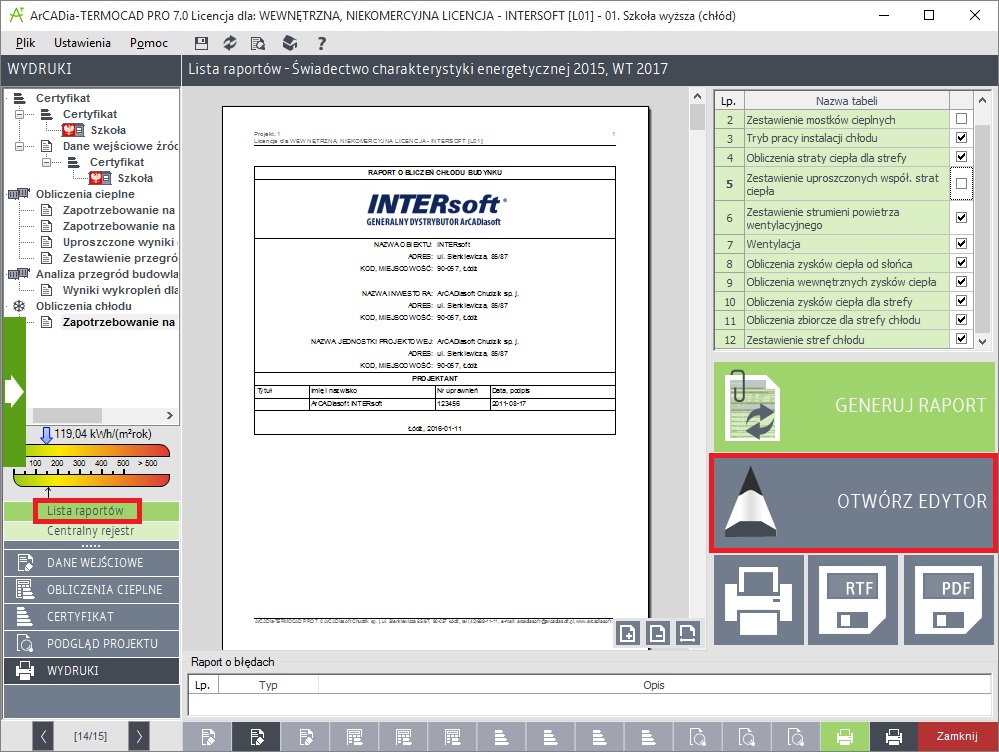999x752 pixels.
Task: Click the large printer button below Otwórz Edytor
Action: (759, 600)
